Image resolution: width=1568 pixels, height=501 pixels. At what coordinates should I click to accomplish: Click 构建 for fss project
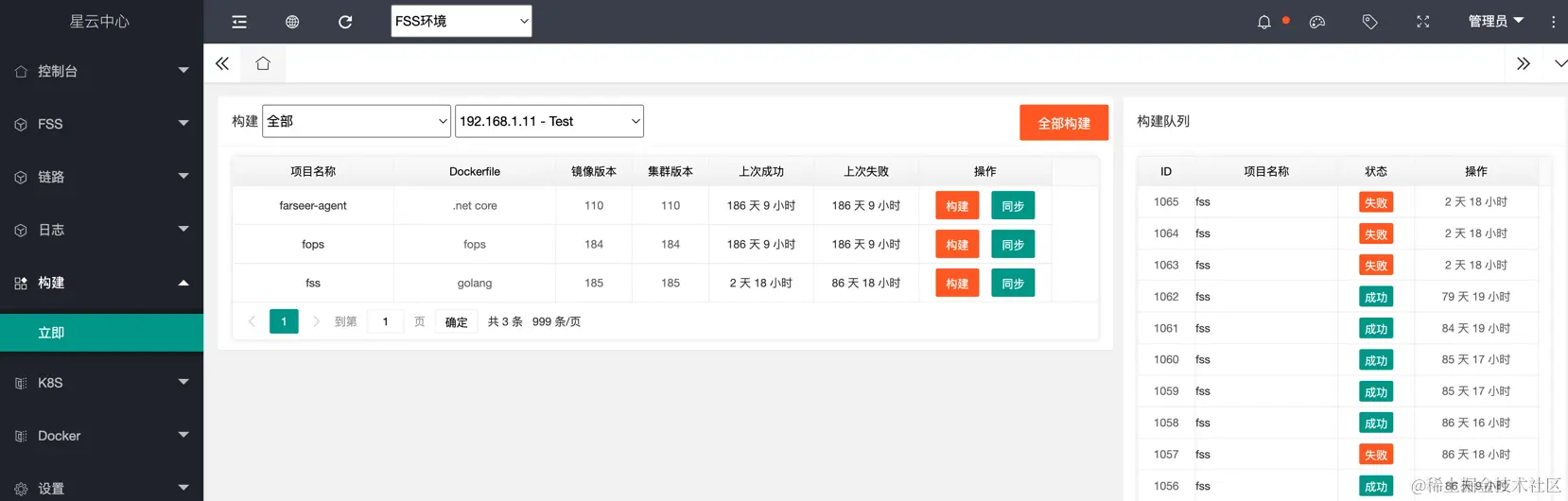pos(957,283)
